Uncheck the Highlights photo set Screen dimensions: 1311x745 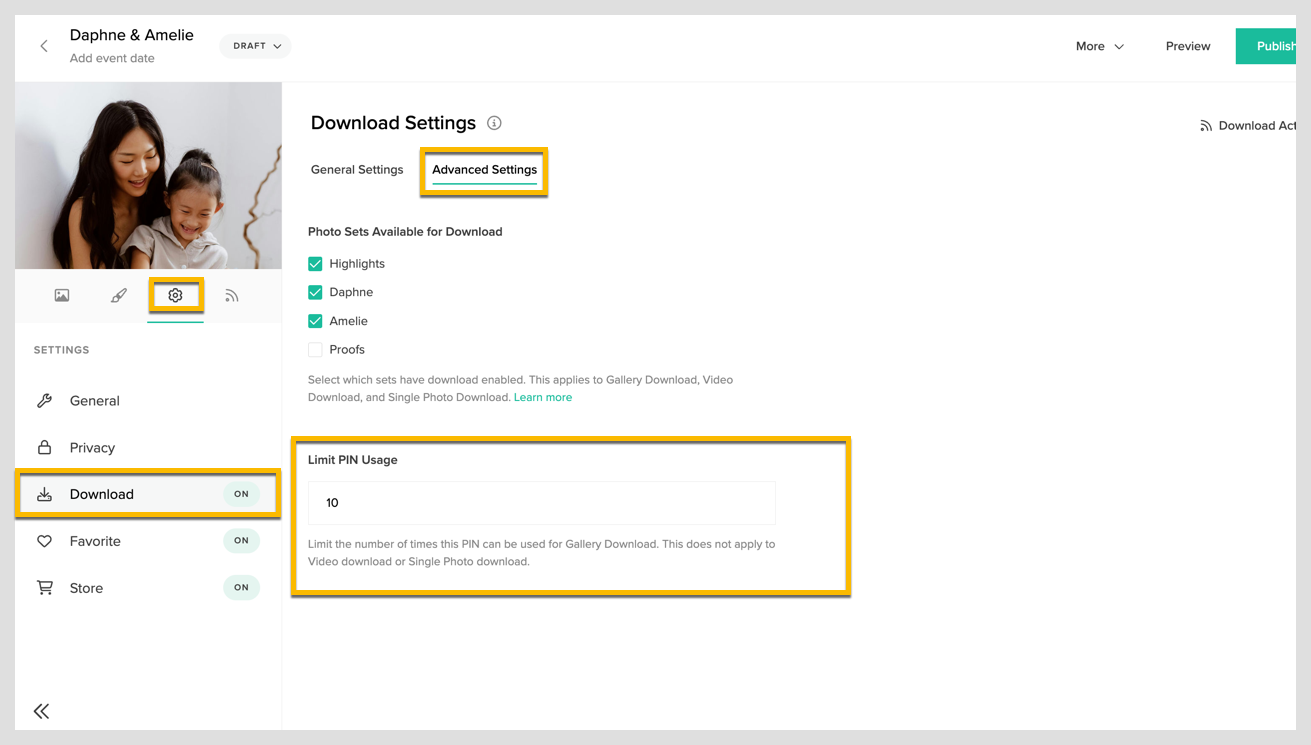pyautogui.click(x=315, y=263)
